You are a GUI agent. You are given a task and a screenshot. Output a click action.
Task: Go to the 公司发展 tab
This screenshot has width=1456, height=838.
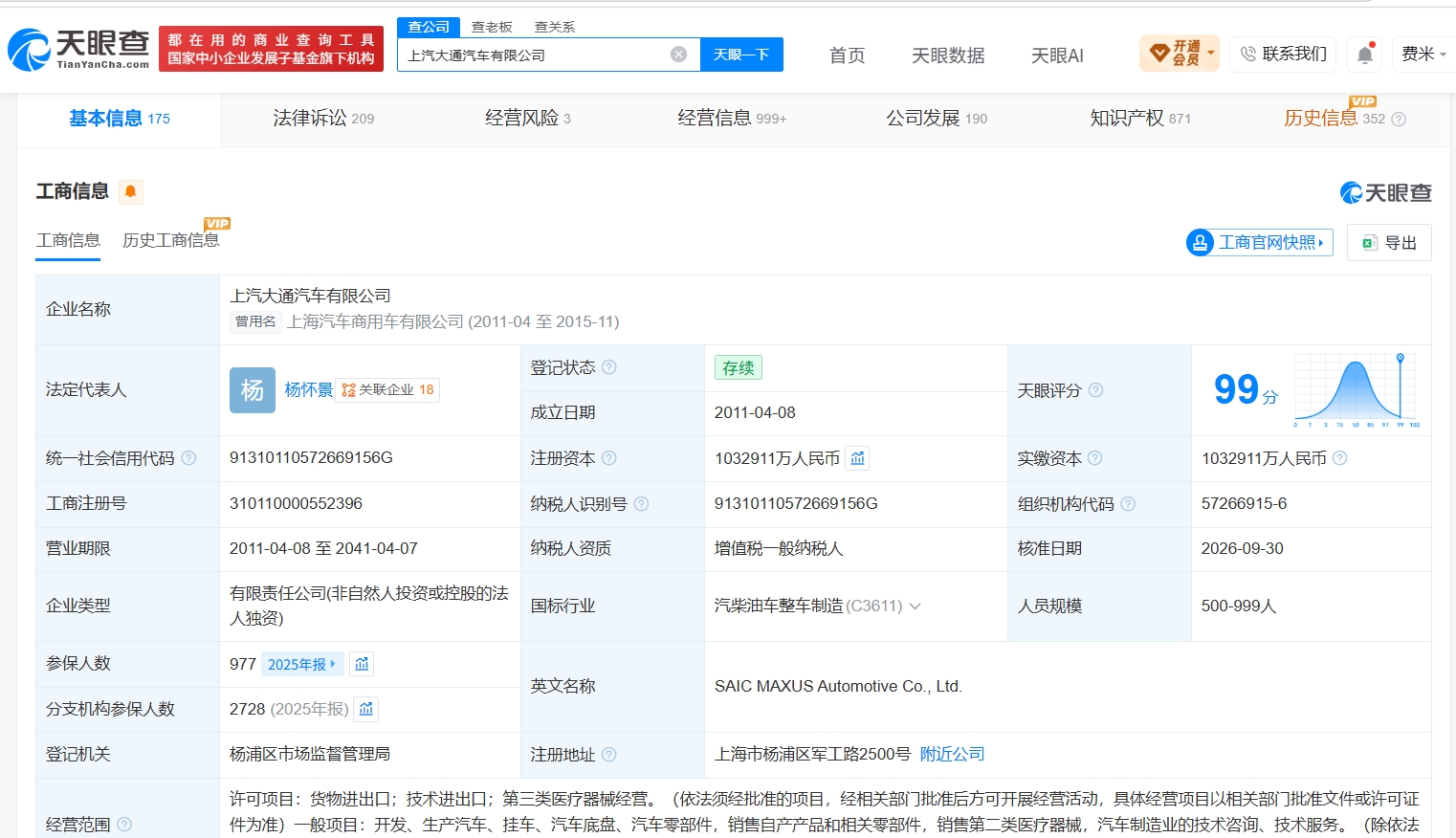pyautogui.click(x=937, y=119)
